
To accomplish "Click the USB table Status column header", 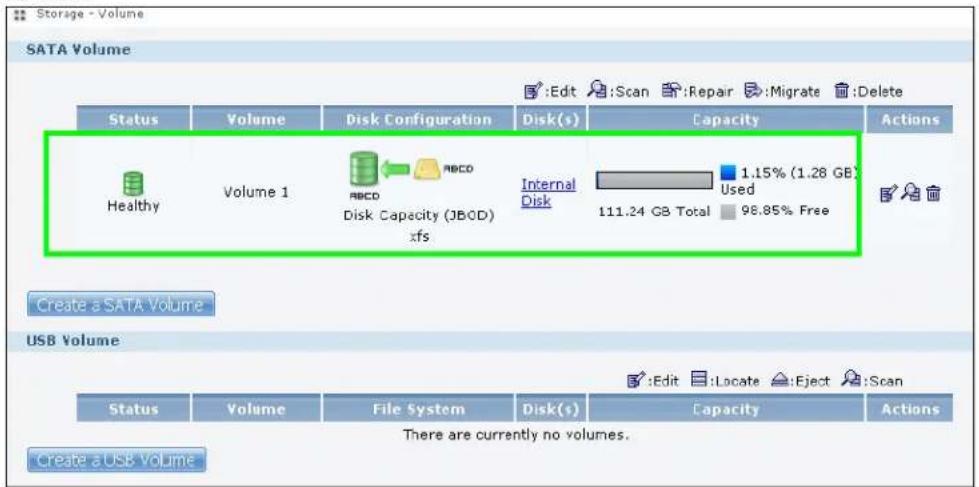I will point(133,410).
